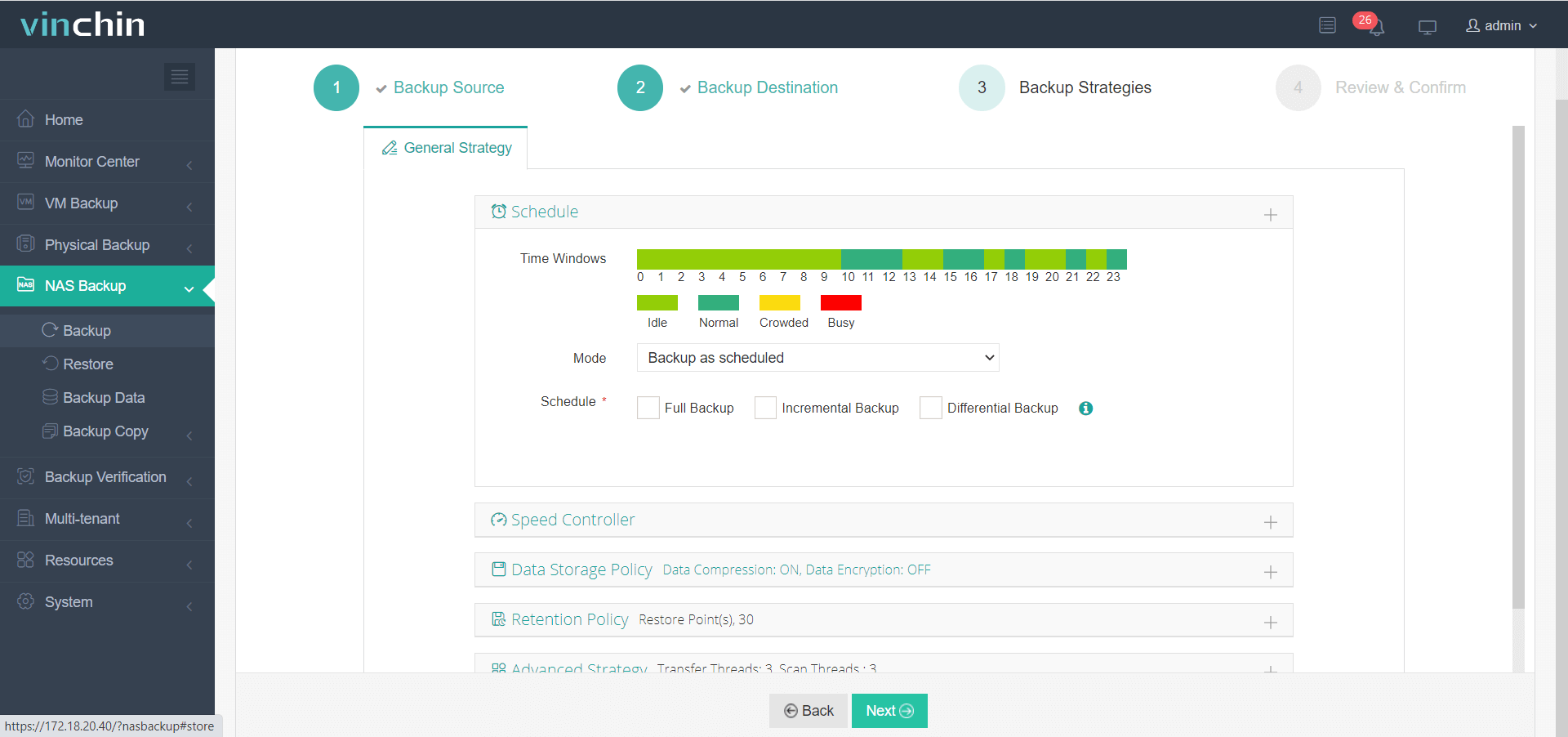The width and height of the screenshot is (1568, 737).
Task: Expand the Retention Policy panel
Action: point(1270,623)
